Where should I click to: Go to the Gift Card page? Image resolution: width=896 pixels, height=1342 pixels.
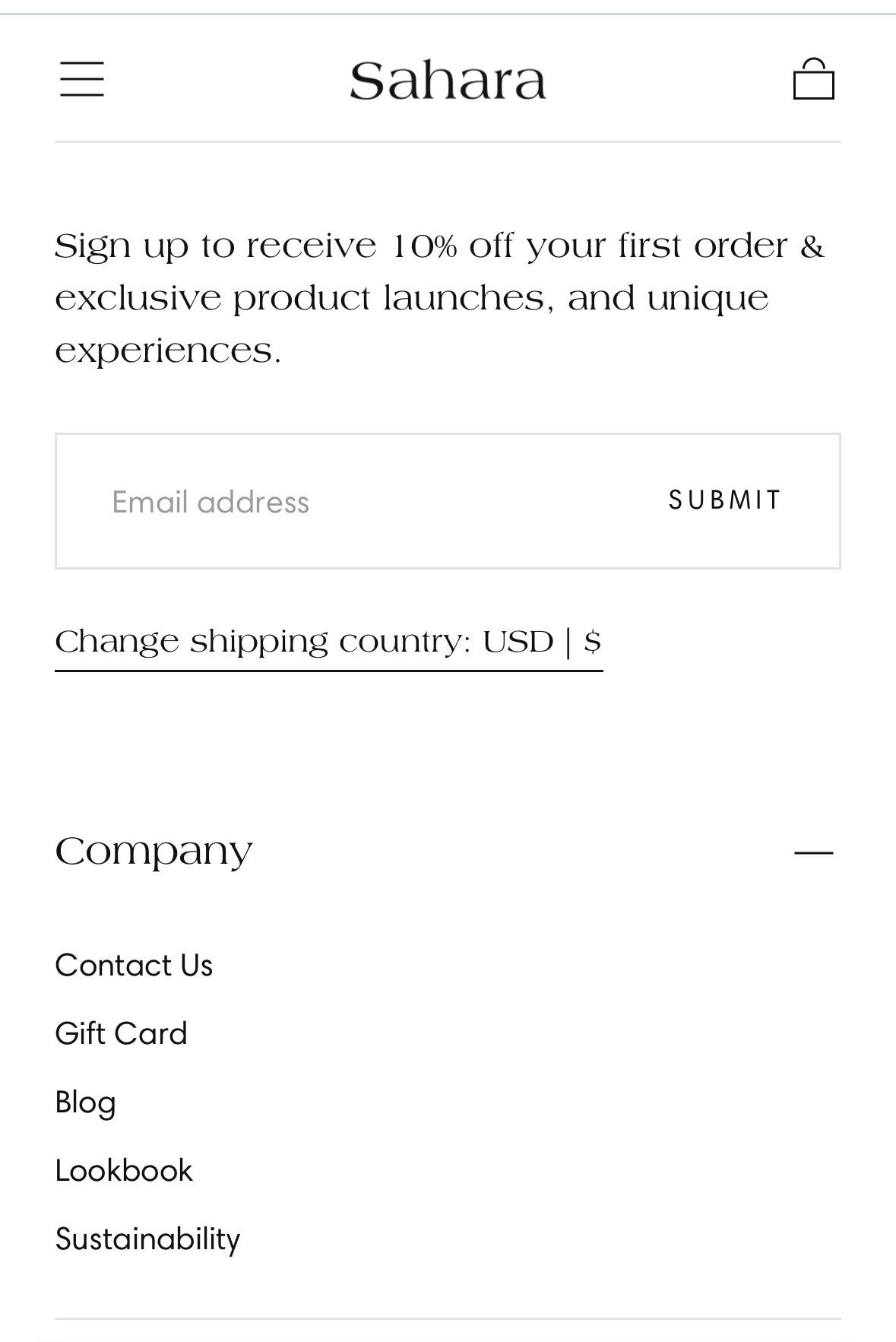point(122,1034)
